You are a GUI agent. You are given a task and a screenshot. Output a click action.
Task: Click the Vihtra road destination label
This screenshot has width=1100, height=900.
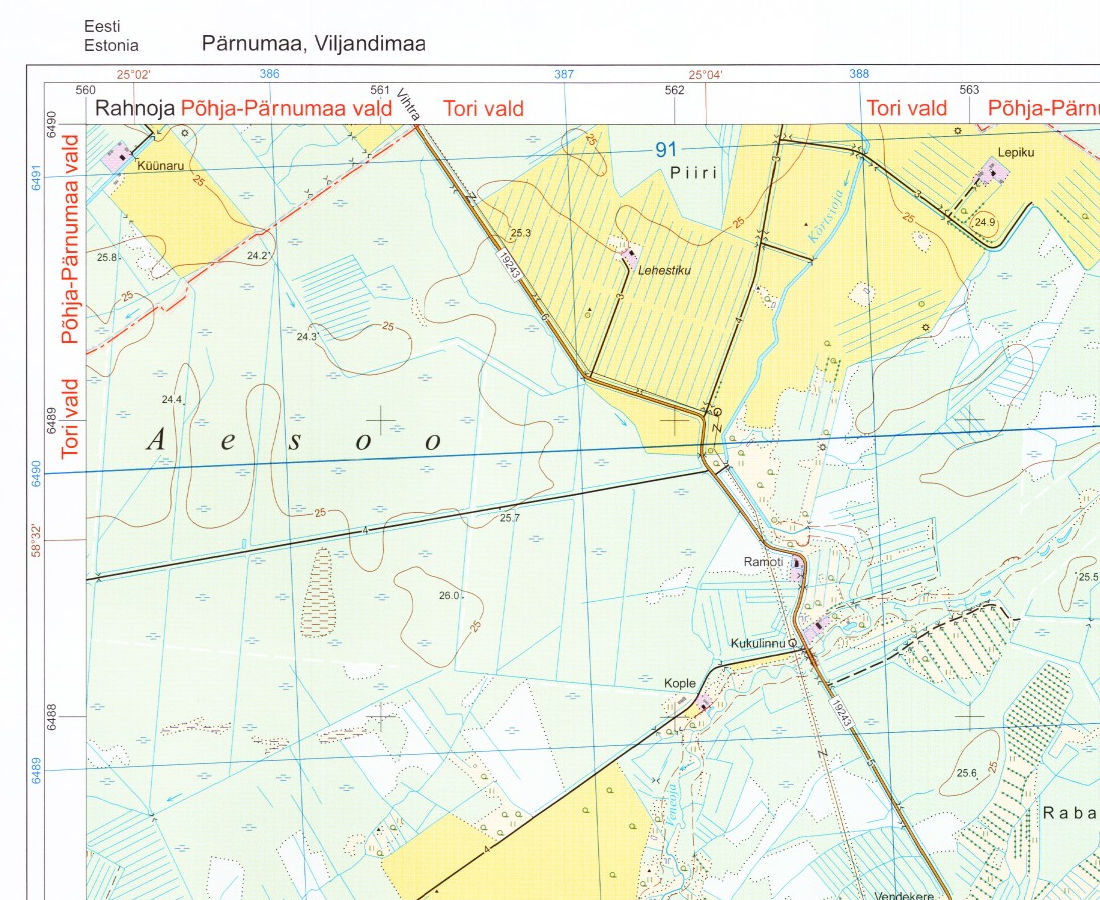[408, 105]
